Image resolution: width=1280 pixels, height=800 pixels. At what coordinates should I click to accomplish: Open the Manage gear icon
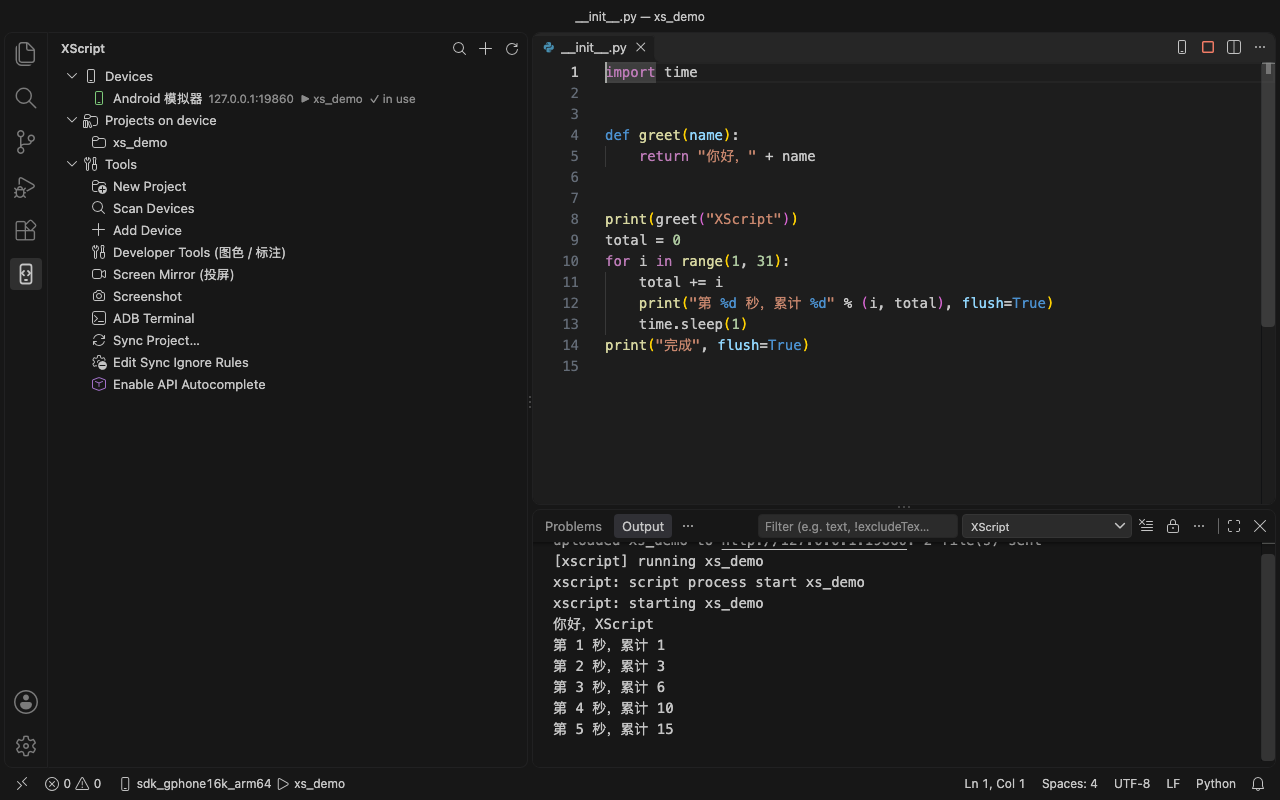tap(26, 746)
